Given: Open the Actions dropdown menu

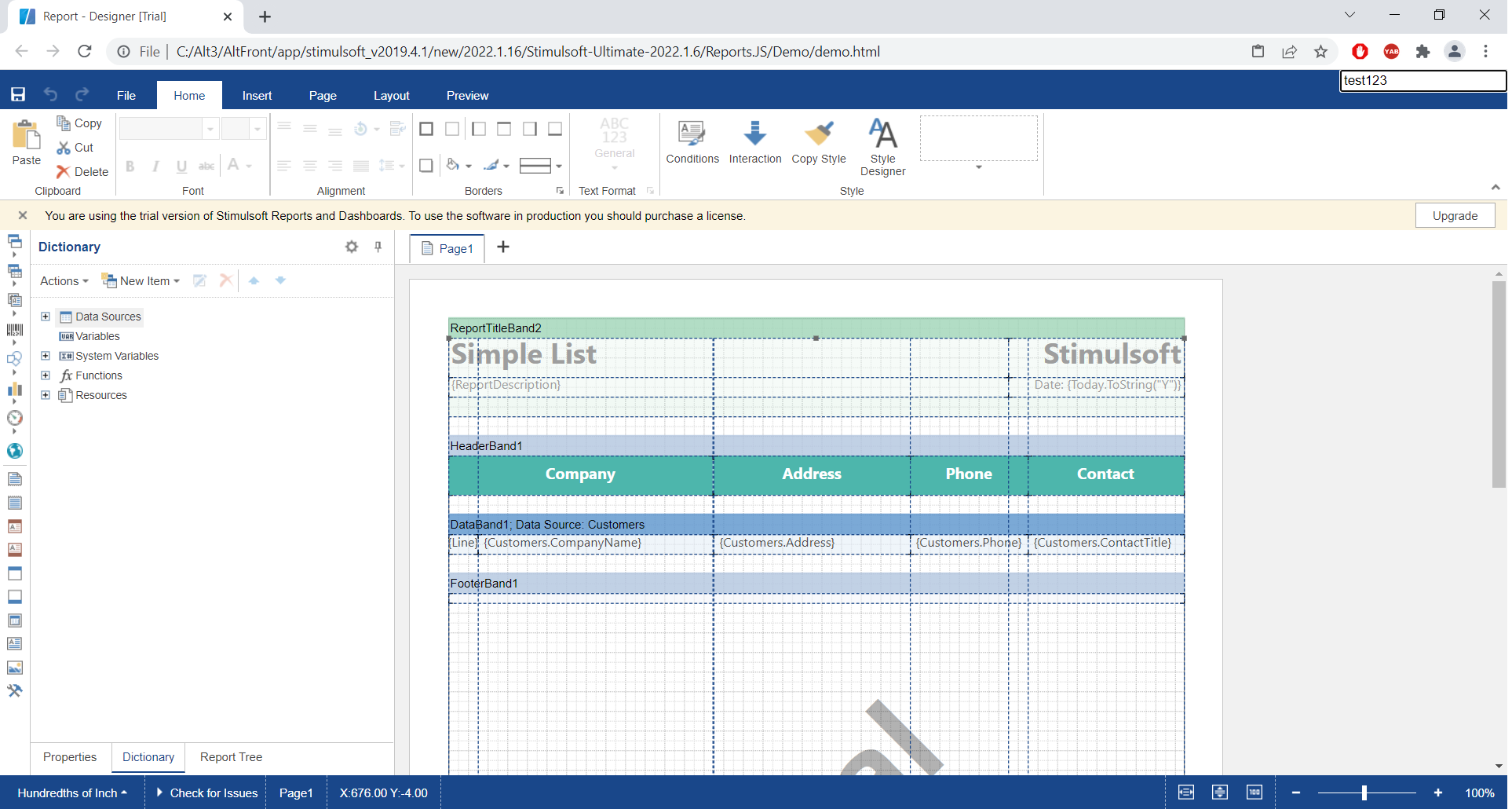Looking at the screenshot, I should (64, 280).
